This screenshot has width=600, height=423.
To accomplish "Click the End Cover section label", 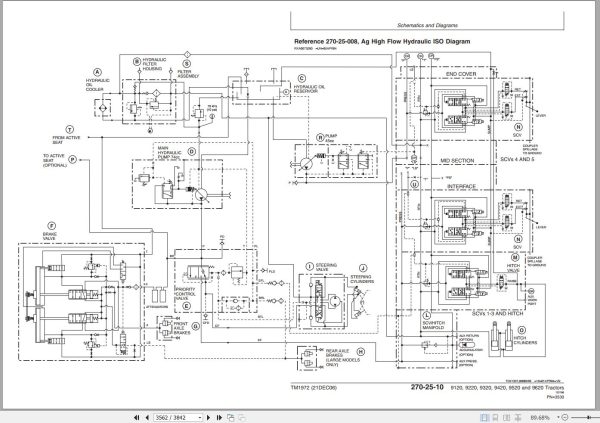I will pos(461,74).
